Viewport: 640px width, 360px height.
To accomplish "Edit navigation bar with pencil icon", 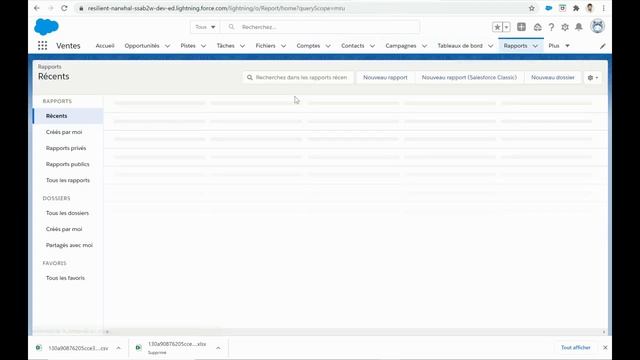I will [x=602, y=46].
